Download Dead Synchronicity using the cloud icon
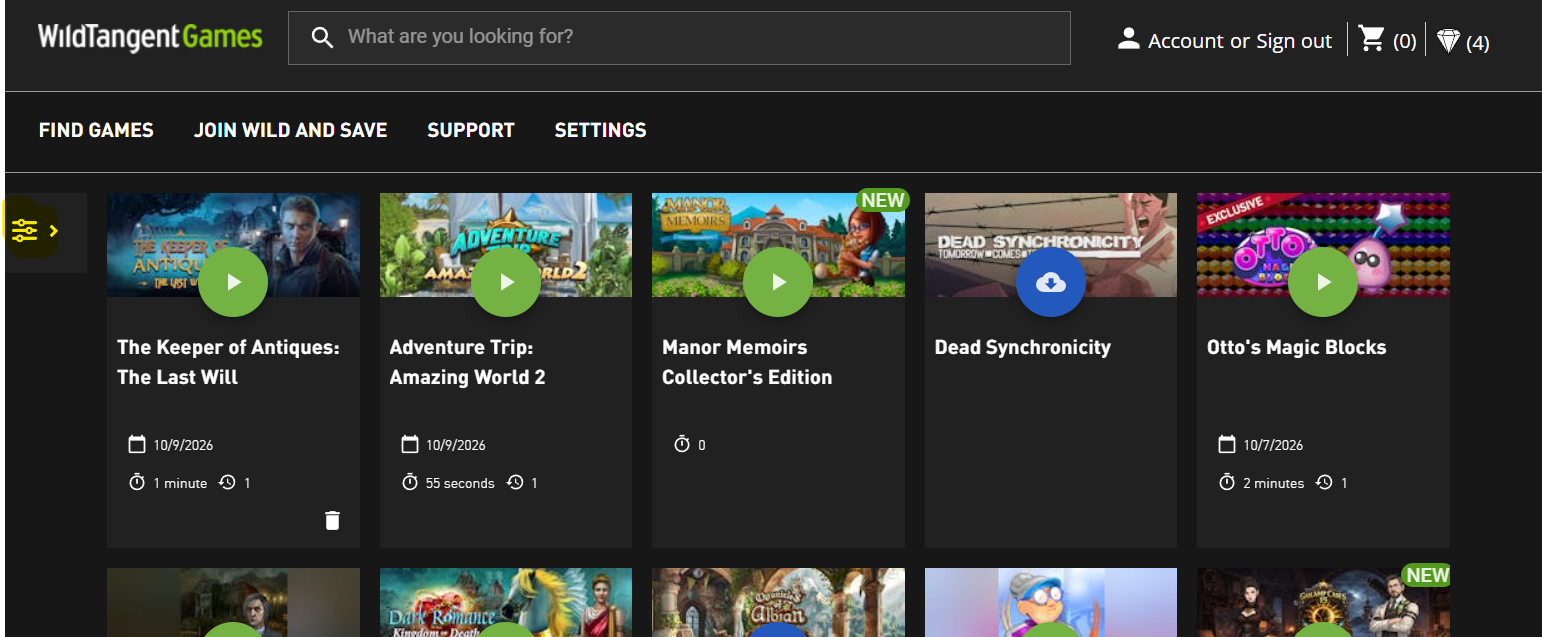Image resolution: width=1542 pixels, height=637 pixels. tap(1051, 282)
